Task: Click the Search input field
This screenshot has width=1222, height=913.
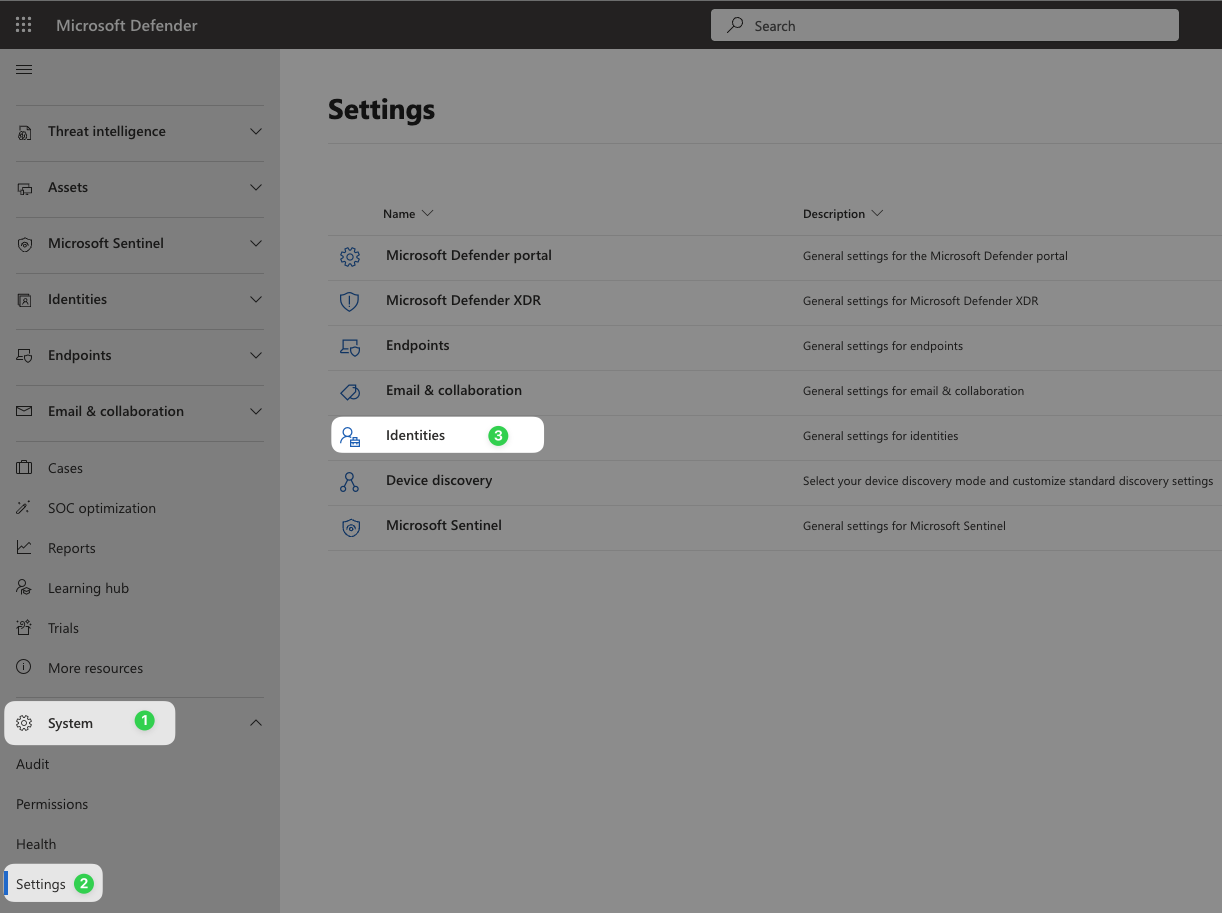Action: (x=945, y=26)
